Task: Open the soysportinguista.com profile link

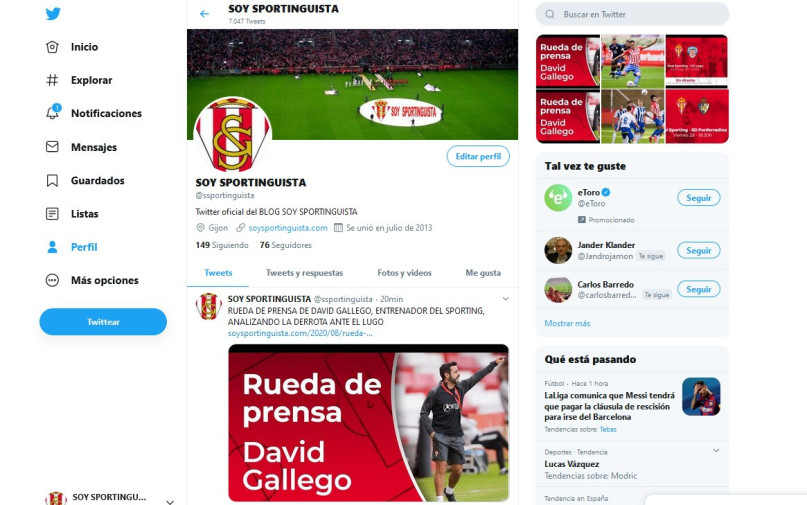Action: (288, 228)
